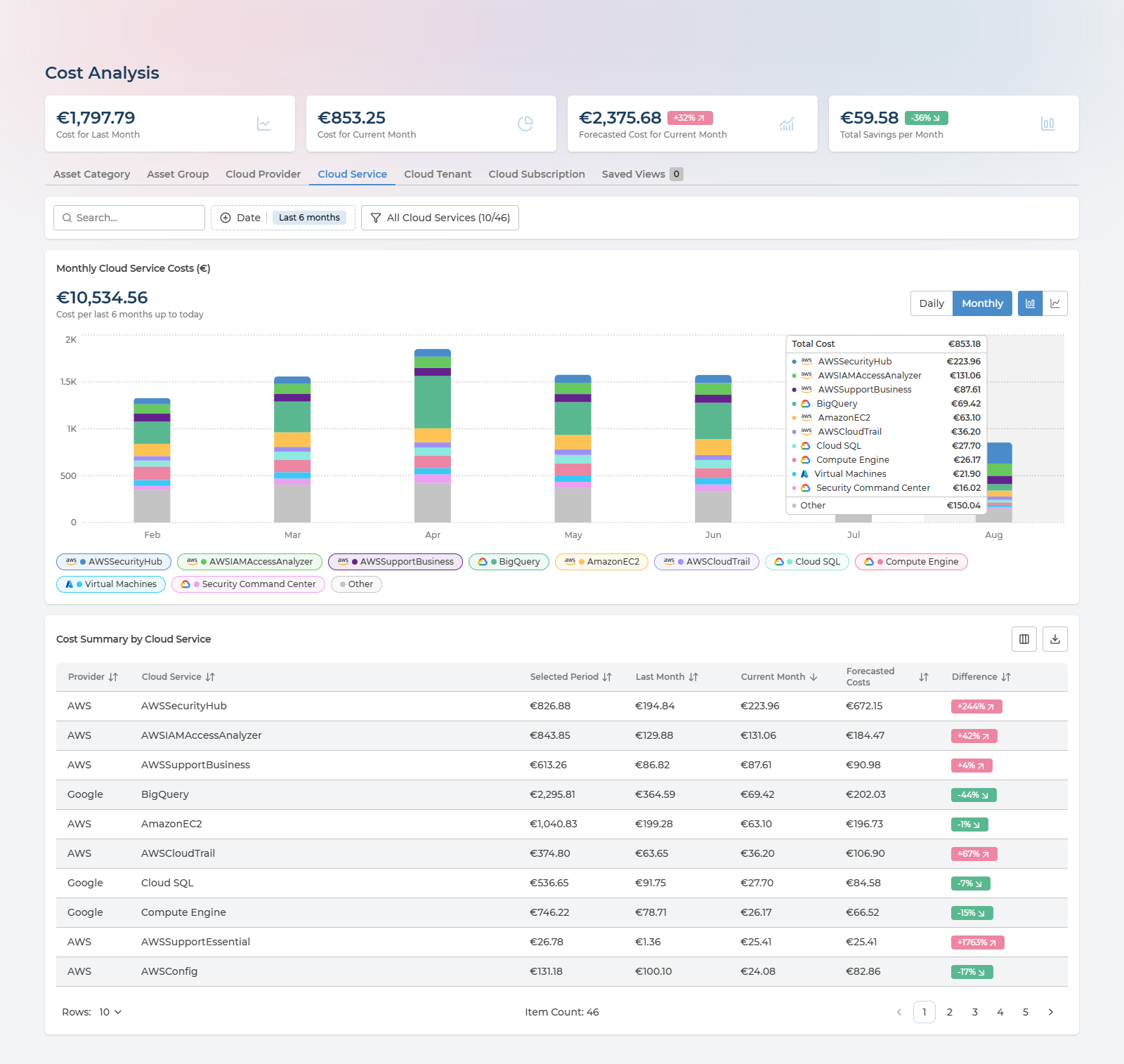Open the Asset Category tab

click(x=92, y=174)
